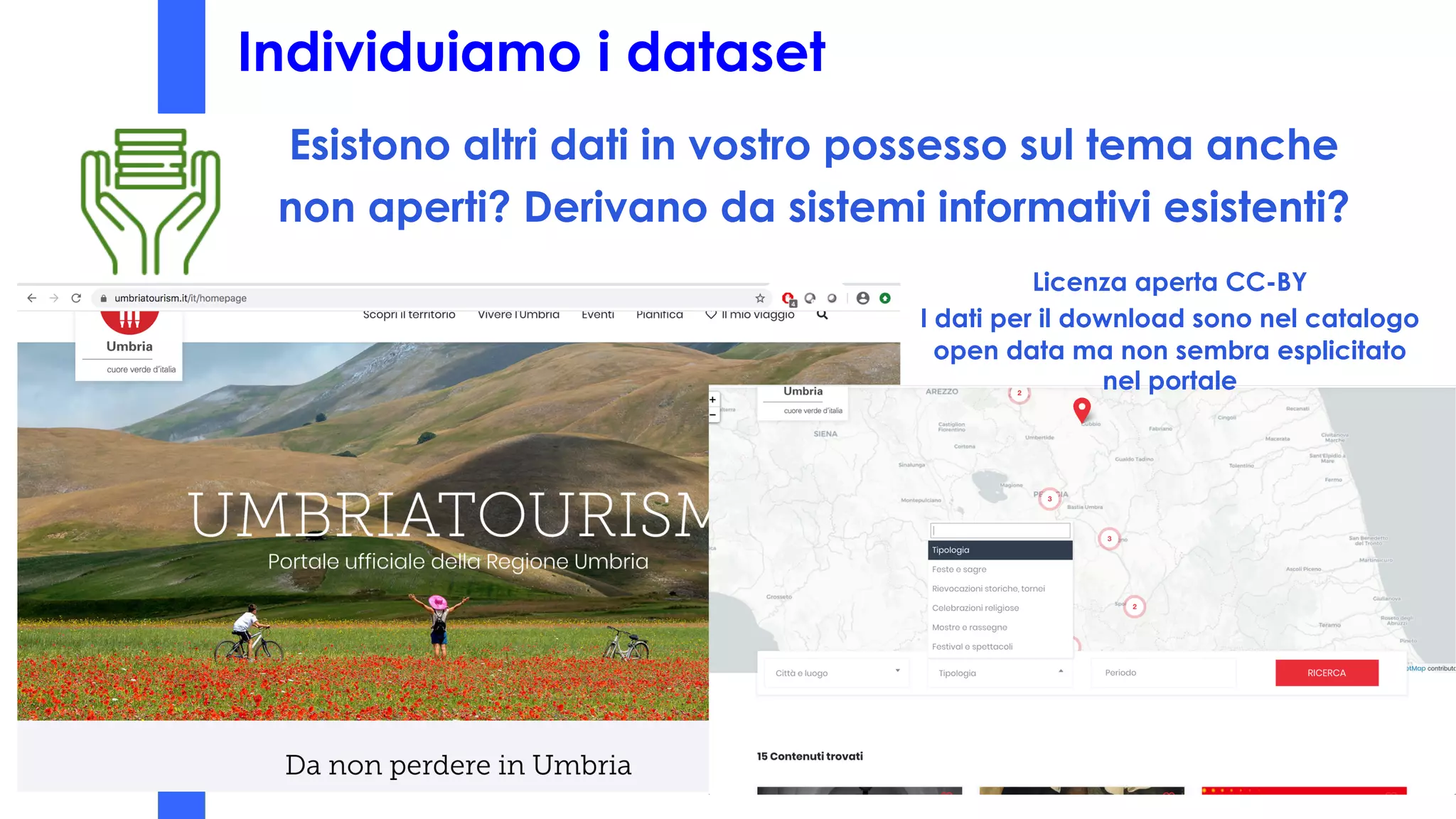This screenshot has width=1456, height=819.
Task: Click map cluster marker 3 near Foligno
Action: pyautogui.click(x=1109, y=539)
